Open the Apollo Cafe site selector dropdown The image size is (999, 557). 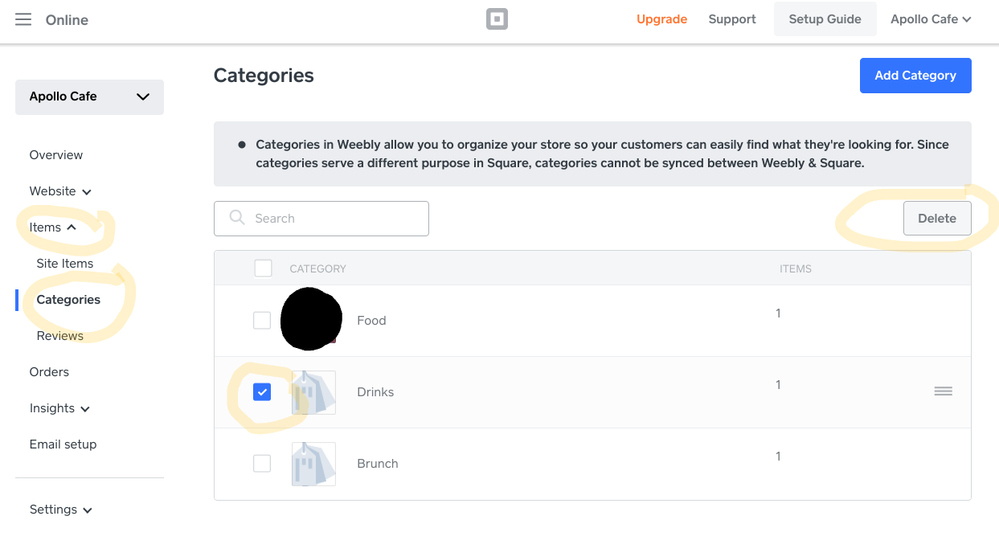click(x=89, y=97)
